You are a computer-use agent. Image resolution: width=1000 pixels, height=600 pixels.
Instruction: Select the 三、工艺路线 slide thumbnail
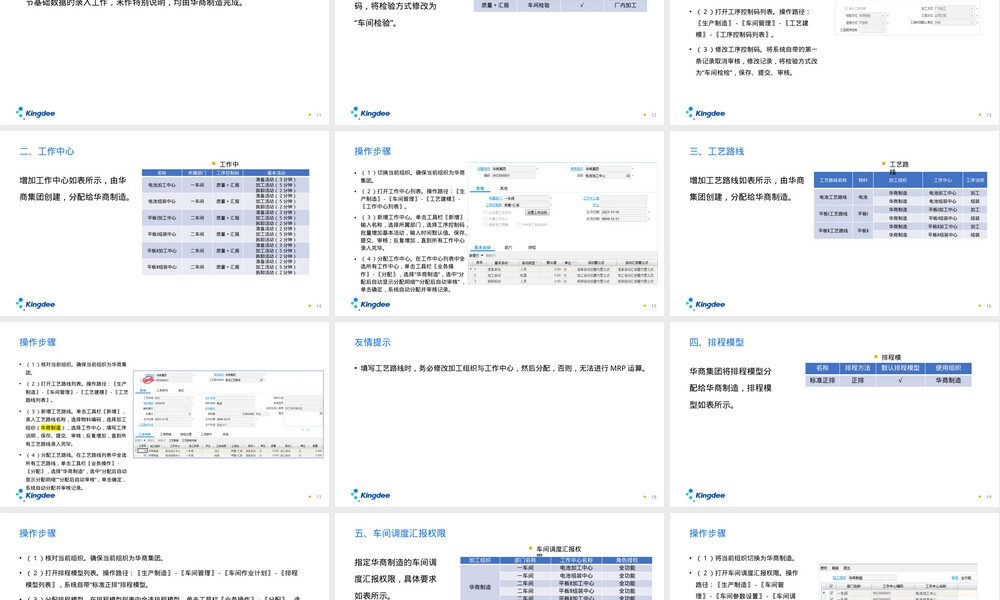835,223
